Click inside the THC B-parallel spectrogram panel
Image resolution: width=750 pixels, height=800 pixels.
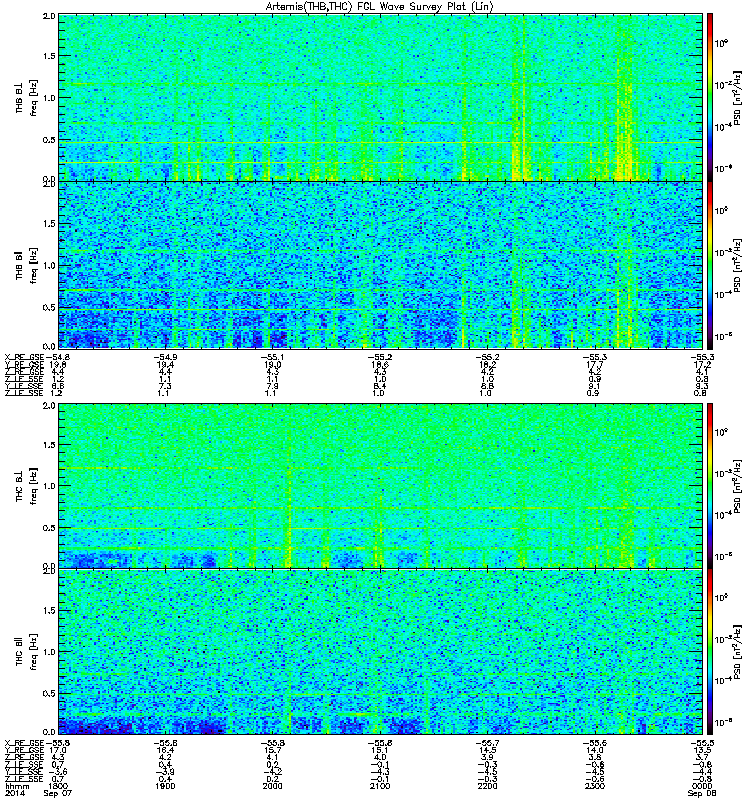click(x=380, y=652)
